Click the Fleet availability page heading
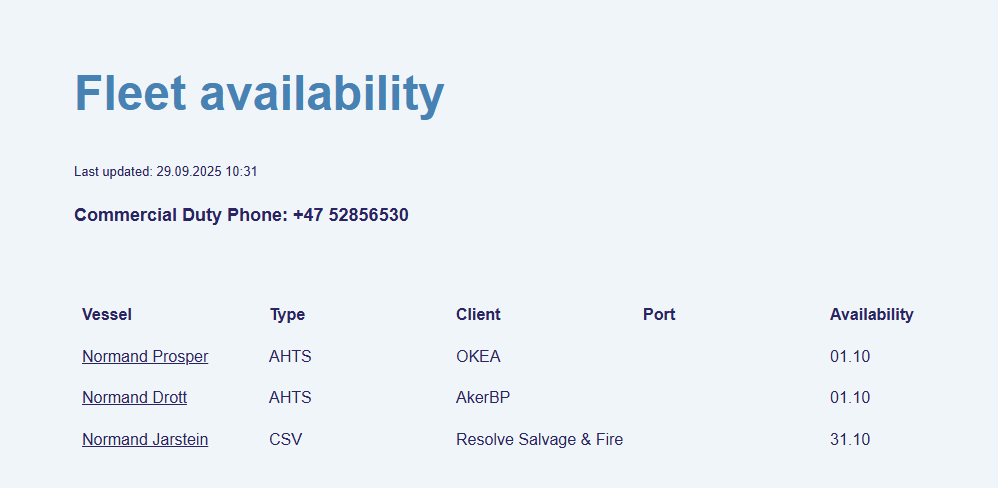The image size is (998, 488). tap(259, 93)
